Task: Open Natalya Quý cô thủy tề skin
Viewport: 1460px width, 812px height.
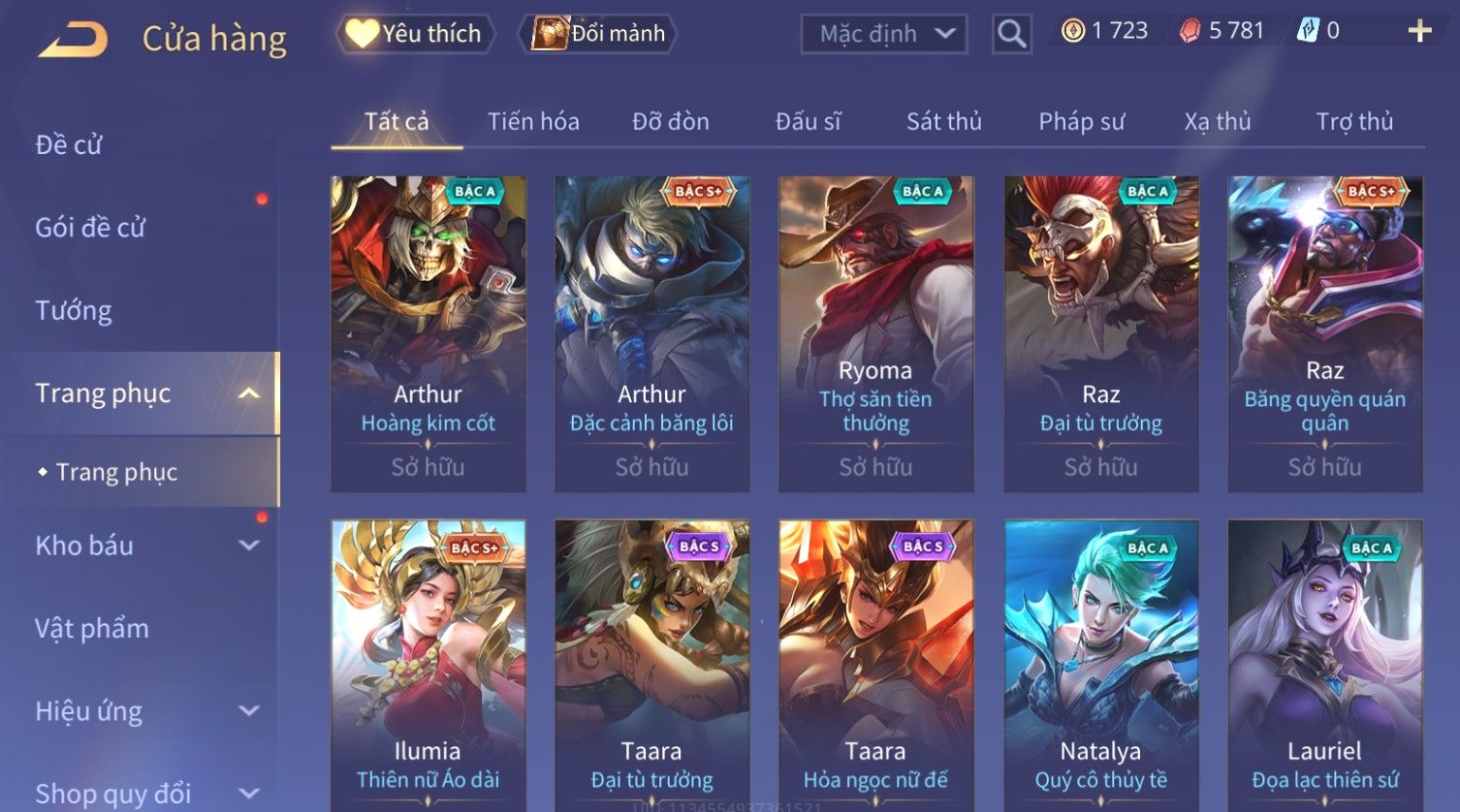Action: pyautogui.click(x=1101, y=665)
